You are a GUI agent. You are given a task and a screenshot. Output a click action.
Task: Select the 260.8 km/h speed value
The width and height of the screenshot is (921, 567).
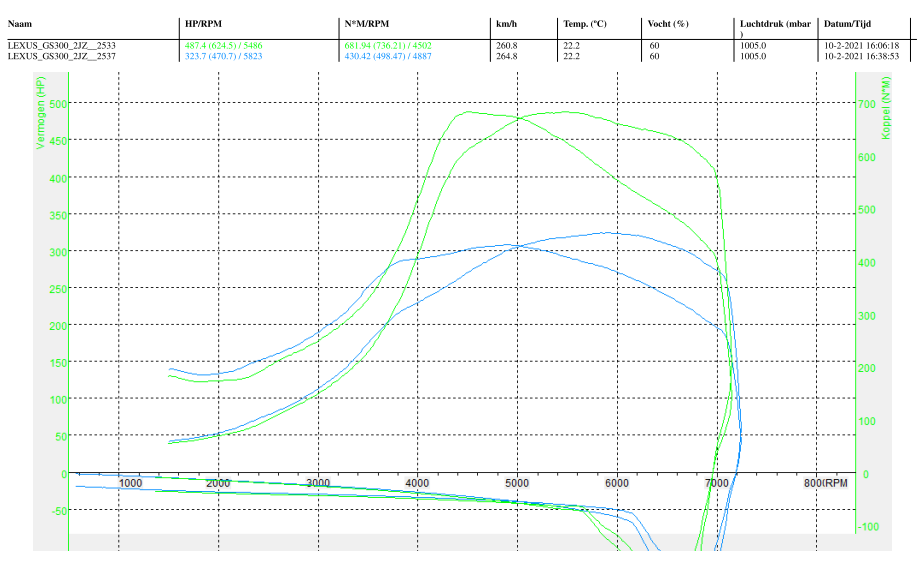click(x=507, y=46)
